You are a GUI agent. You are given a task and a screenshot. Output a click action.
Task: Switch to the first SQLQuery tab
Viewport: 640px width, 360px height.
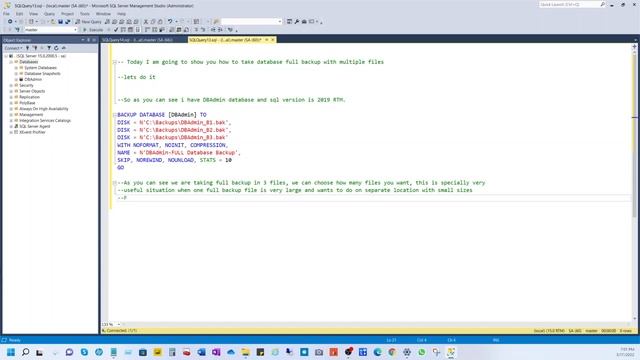[137, 40]
